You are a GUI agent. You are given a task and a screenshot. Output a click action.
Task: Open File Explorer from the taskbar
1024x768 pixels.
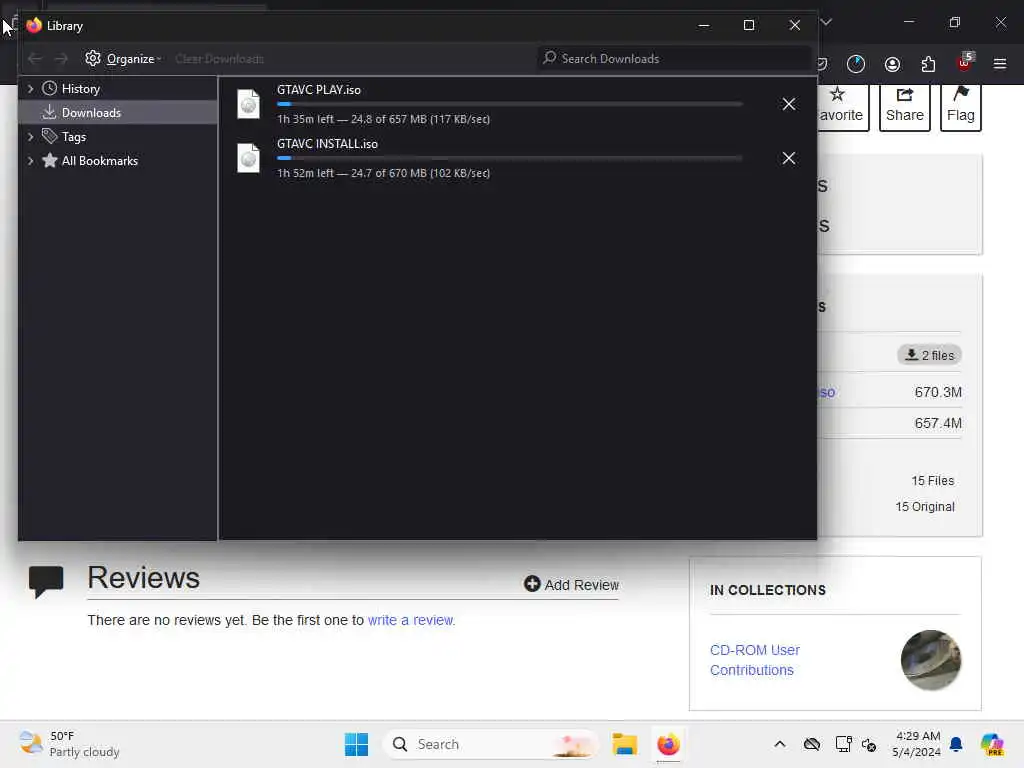point(624,744)
